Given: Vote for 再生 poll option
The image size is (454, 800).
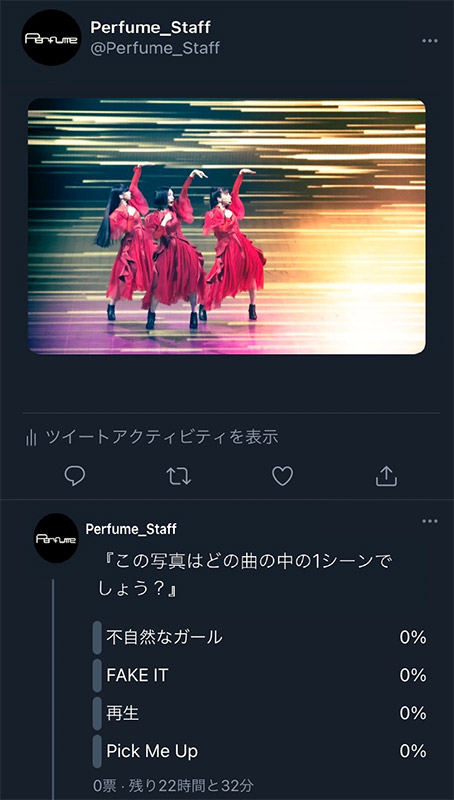Looking at the screenshot, I should pyautogui.click(x=260, y=713).
